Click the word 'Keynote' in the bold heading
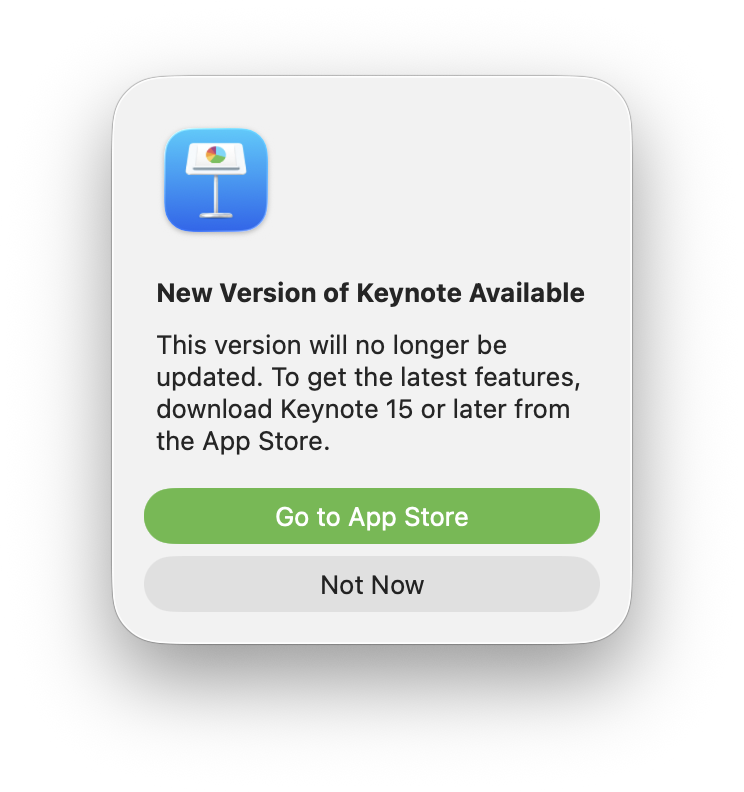 coord(409,294)
